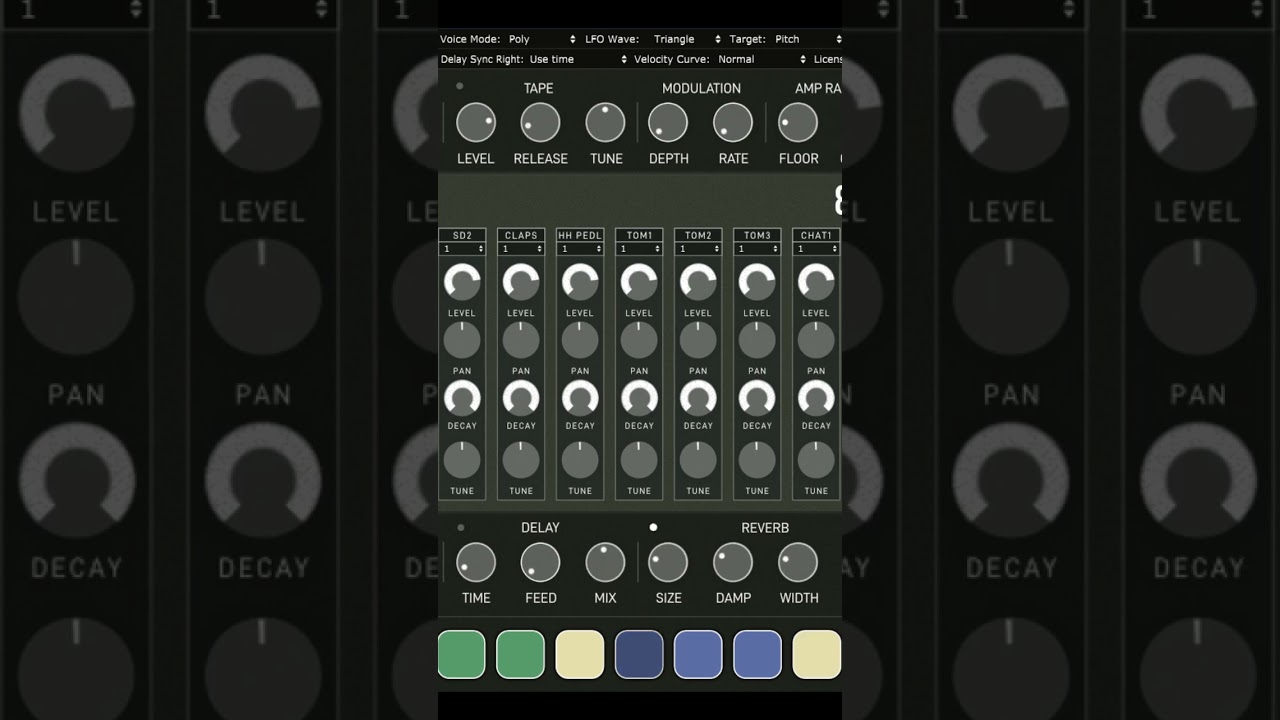
Task: Click the Tape LEVEL knob
Action: 476,123
